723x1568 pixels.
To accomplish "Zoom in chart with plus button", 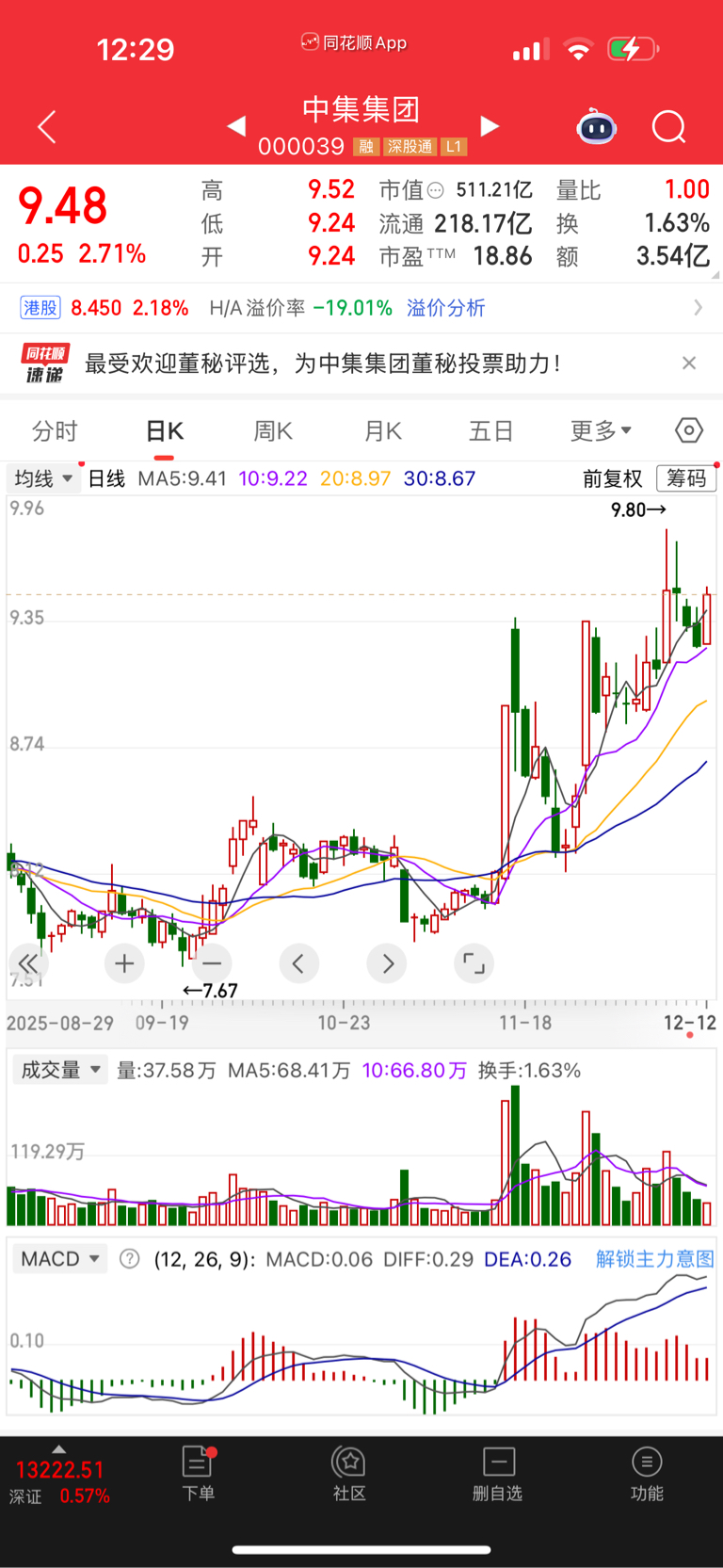I will [124, 963].
